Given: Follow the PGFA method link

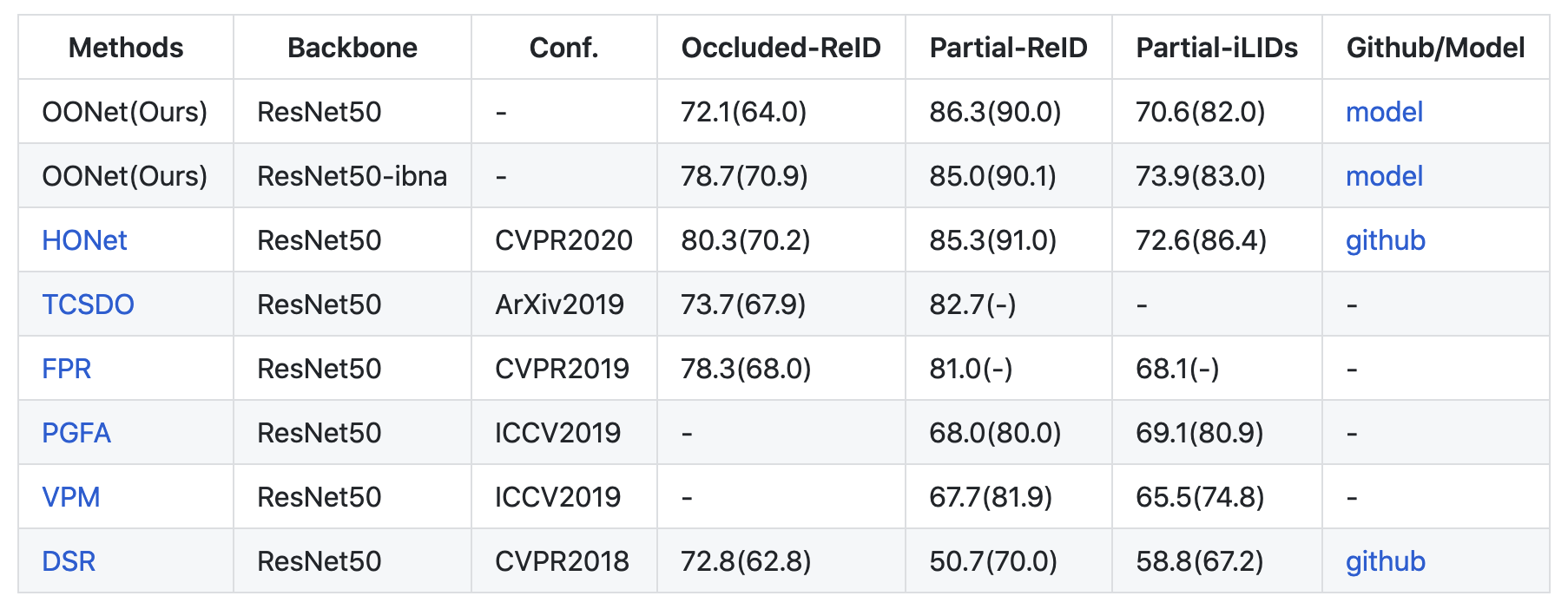Looking at the screenshot, I should [76, 433].
